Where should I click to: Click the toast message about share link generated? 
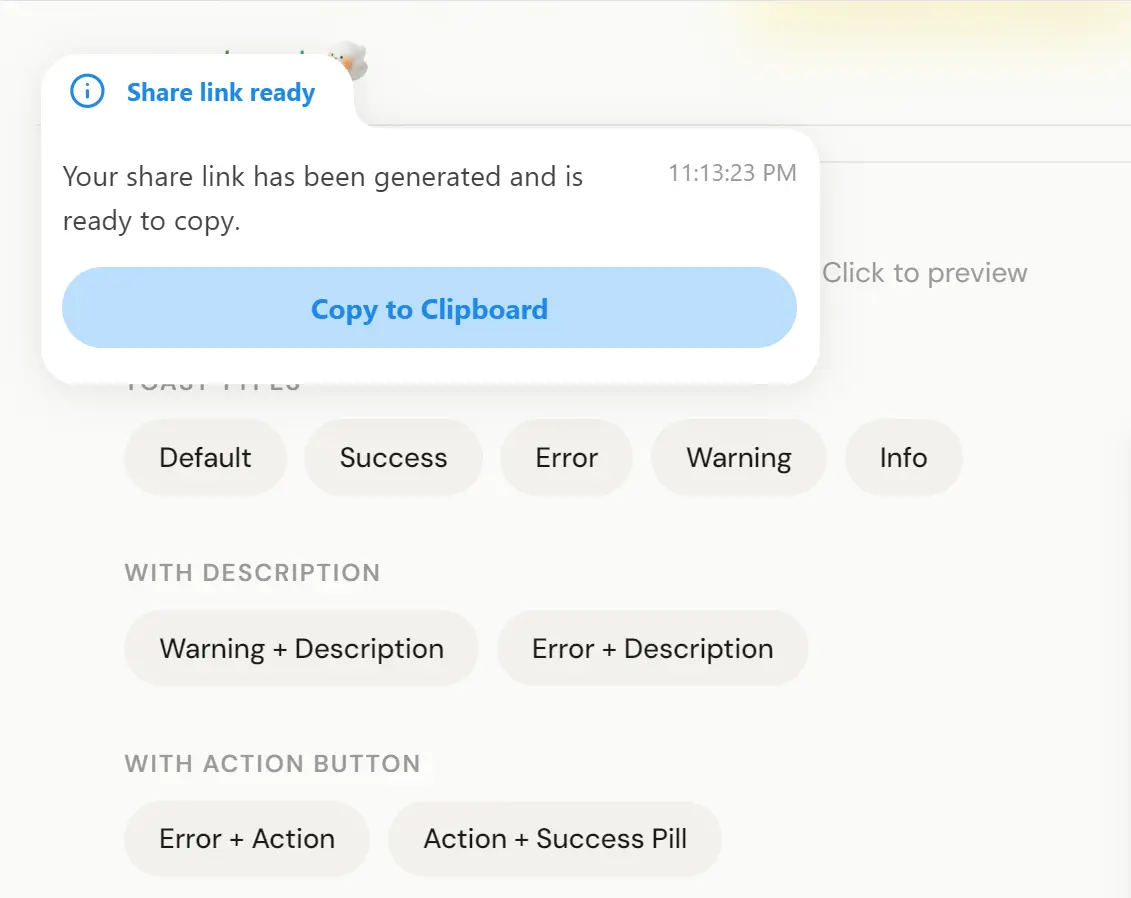coord(322,199)
